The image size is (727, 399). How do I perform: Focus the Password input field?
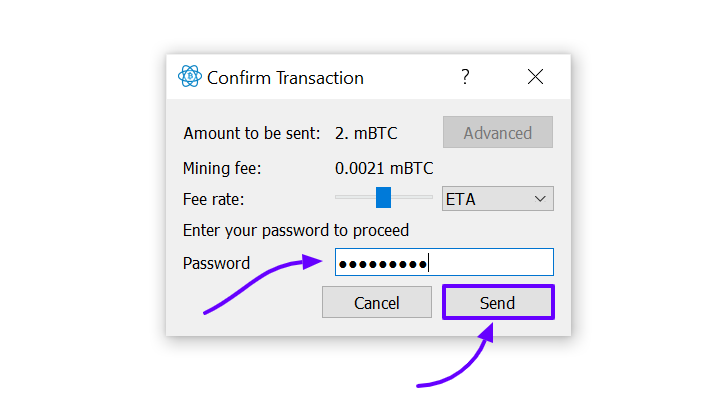pos(444,262)
